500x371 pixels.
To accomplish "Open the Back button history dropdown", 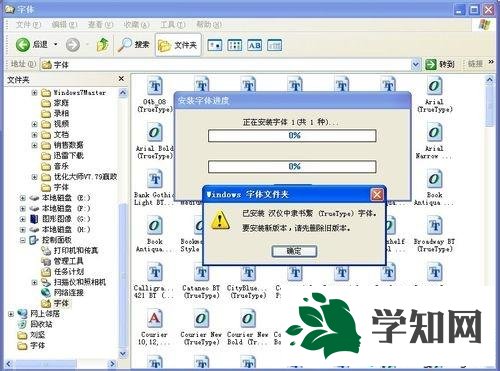I will pos(55,44).
